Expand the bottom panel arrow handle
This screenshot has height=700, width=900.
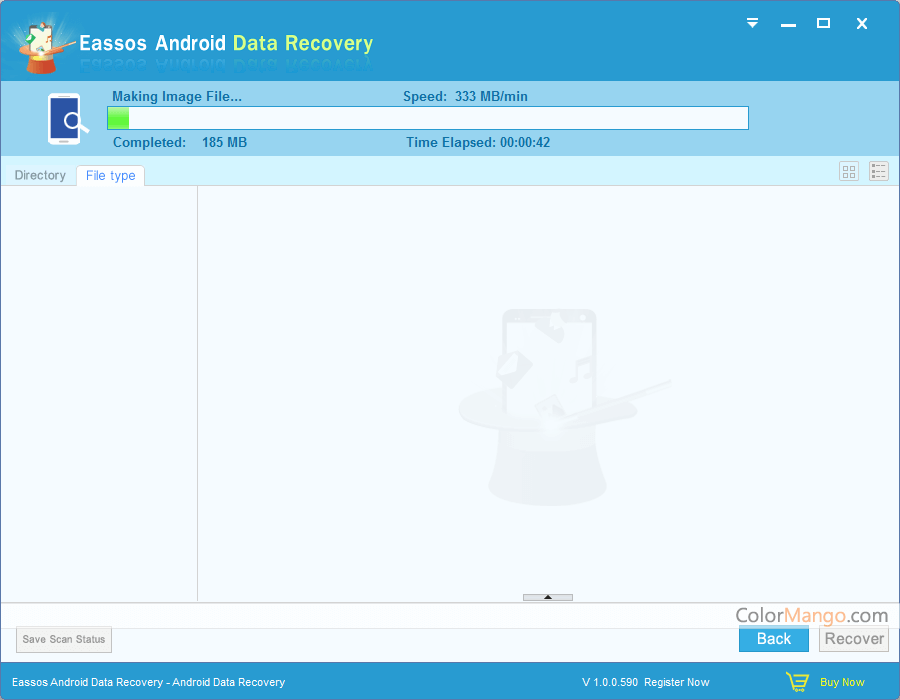547,597
